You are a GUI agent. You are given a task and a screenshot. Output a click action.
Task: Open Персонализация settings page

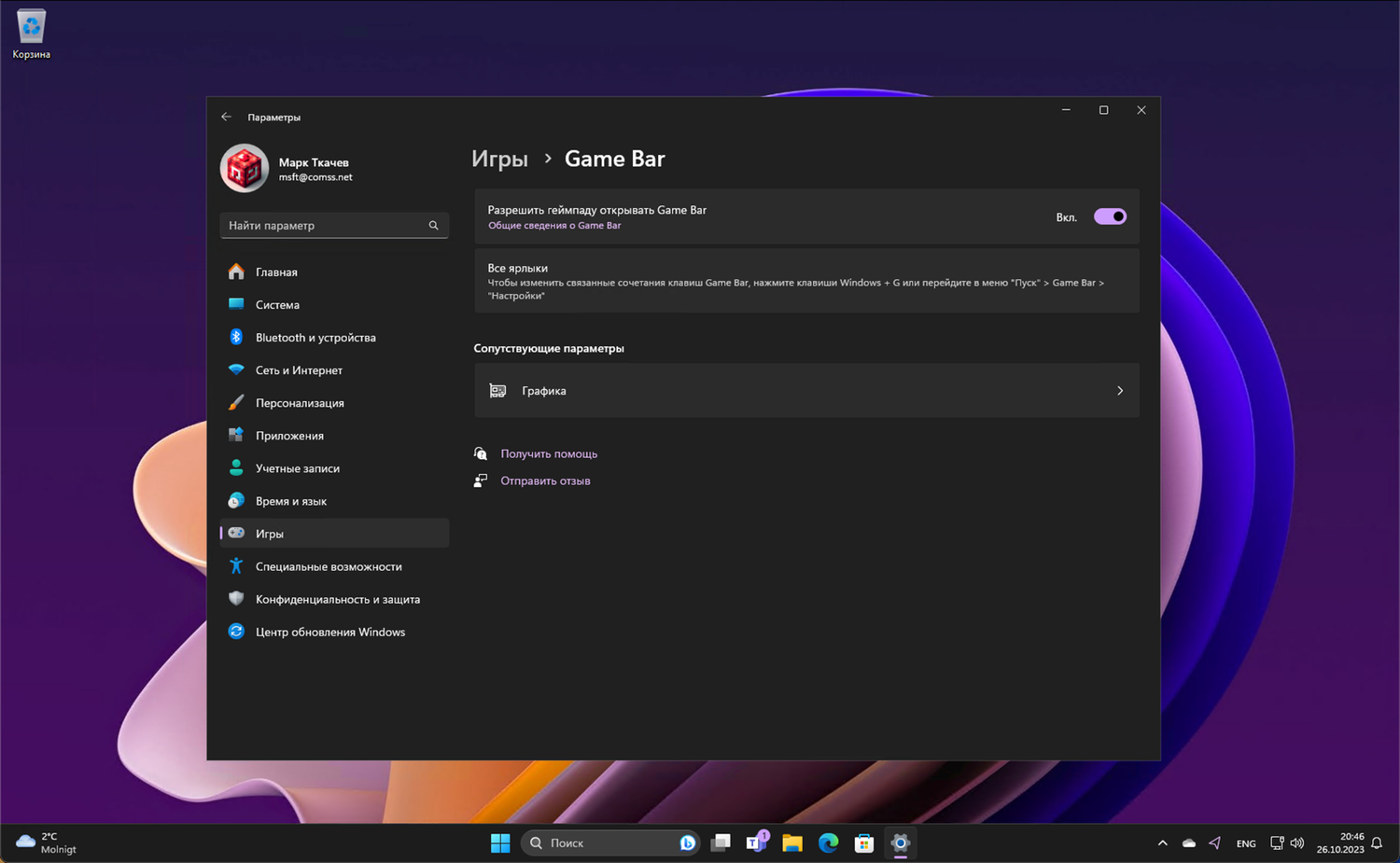pos(300,403)
